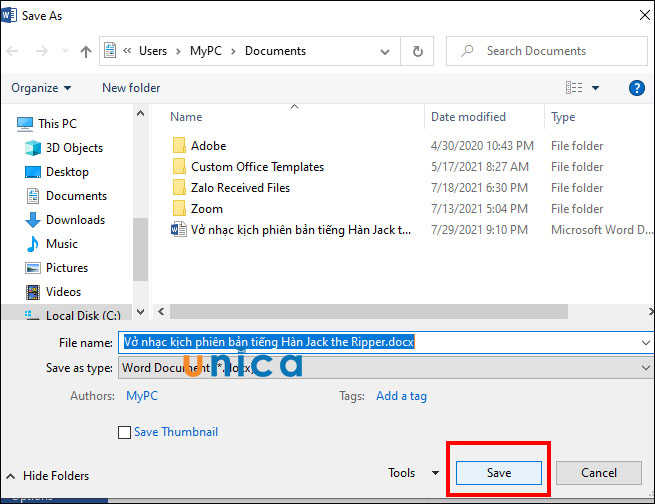Click the Word icon in the title bar
655x504 pixels.
pyautogui.click(x=9, y=15)
